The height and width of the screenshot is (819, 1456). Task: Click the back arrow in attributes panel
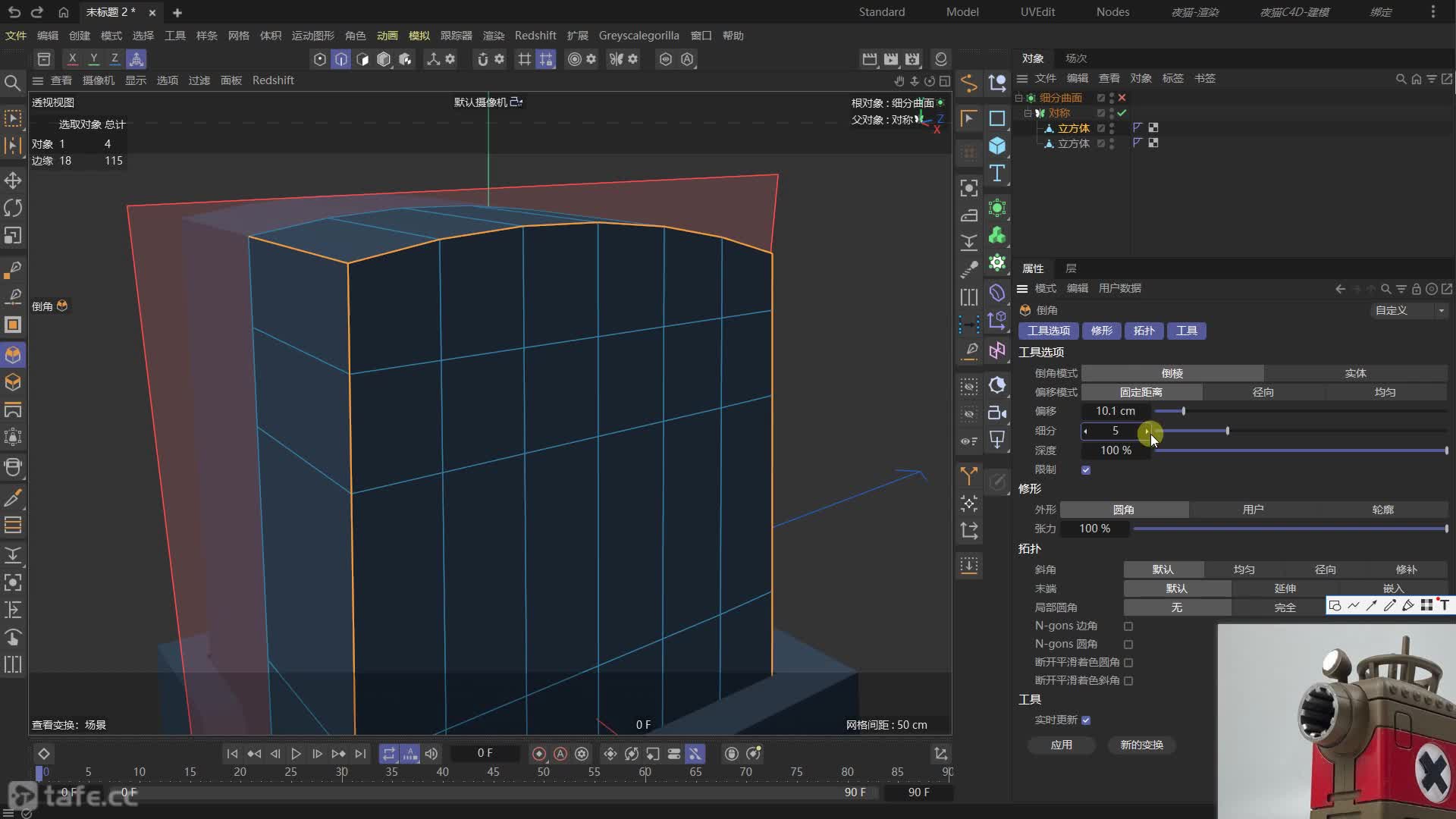[x=1340, y=289]
